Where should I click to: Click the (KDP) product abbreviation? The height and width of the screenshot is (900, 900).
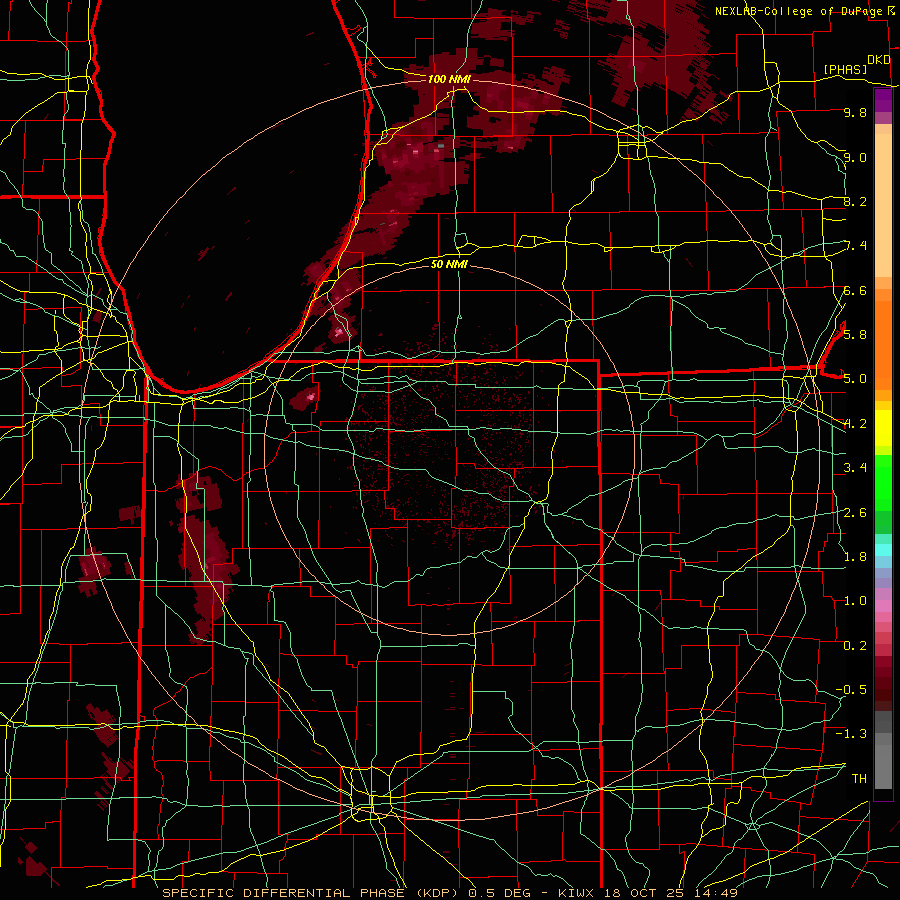coord(435,893)
